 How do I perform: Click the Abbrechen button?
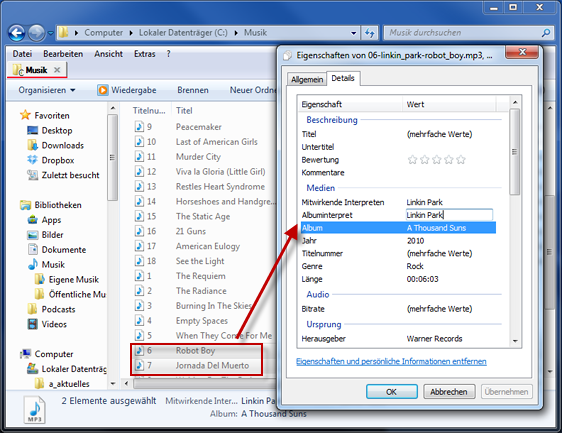point(449,392)
